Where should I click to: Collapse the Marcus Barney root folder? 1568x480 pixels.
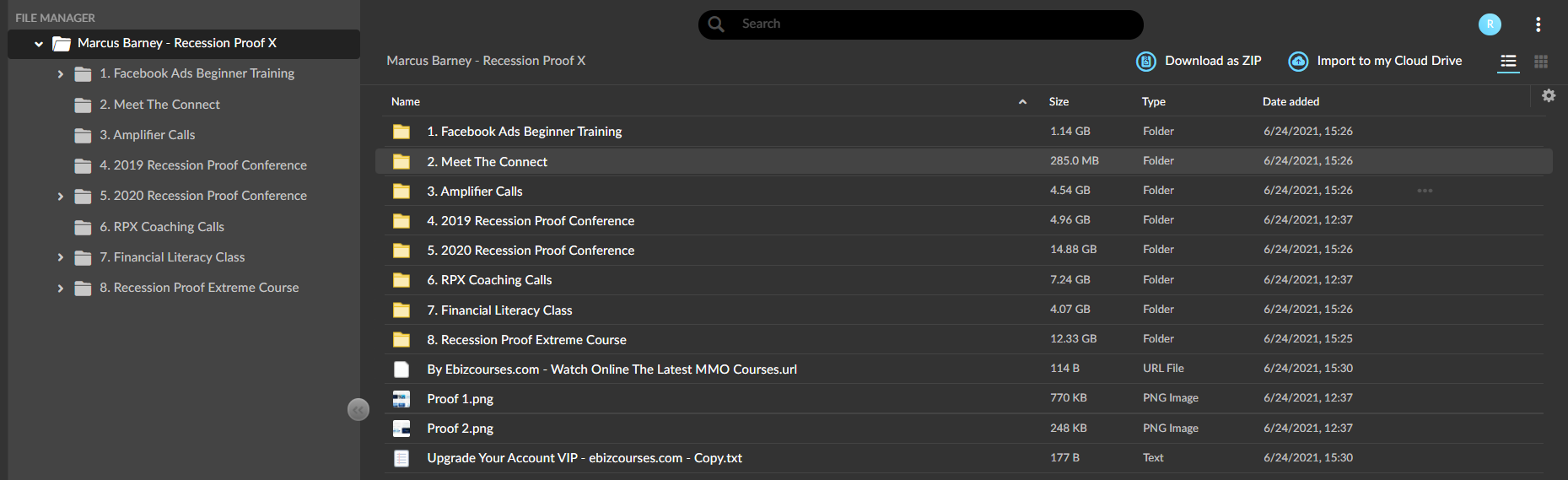pyautogui.click(x=39, y=44)
